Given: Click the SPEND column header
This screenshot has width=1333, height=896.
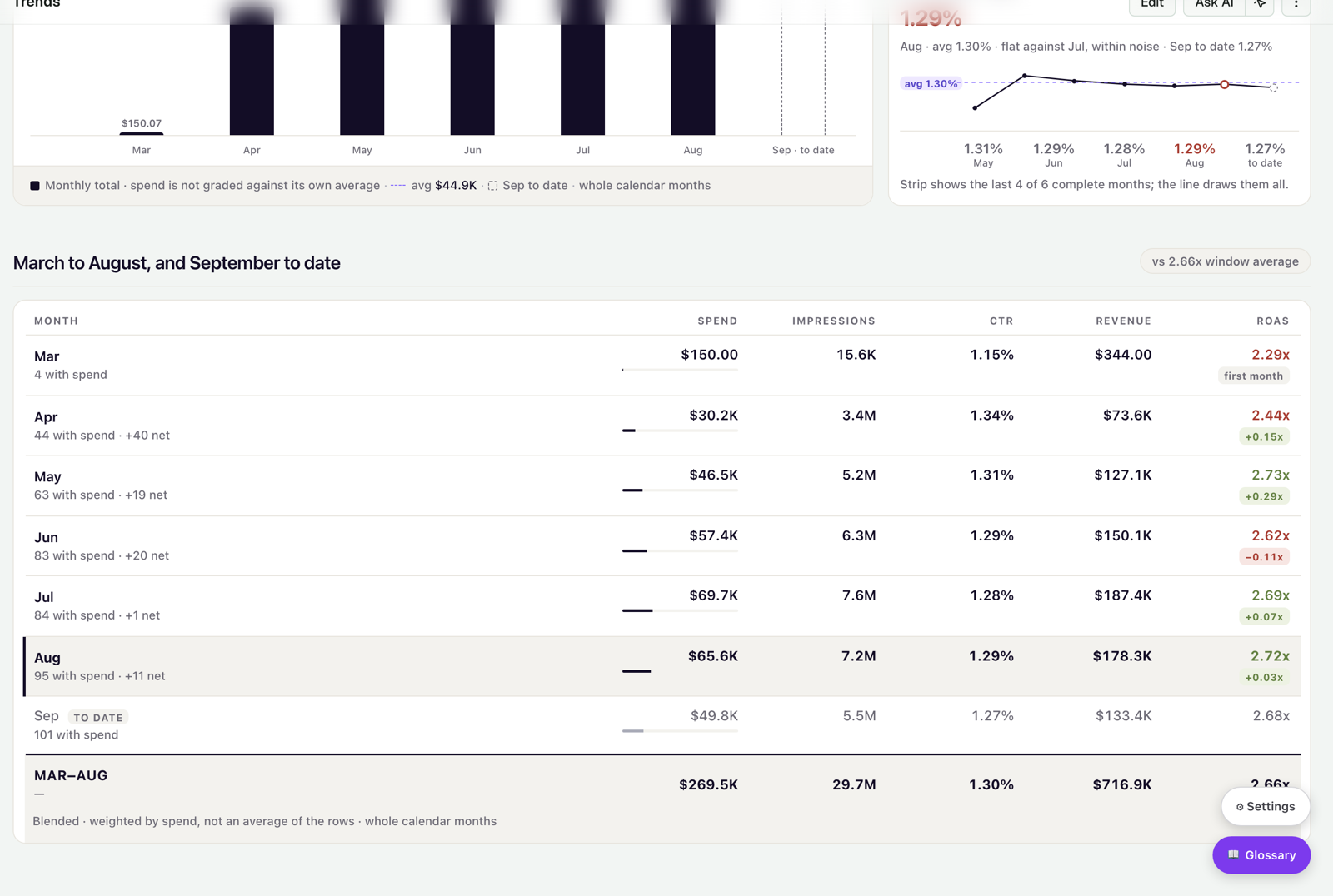Looking at the screenshot, I should pyautogui.click(x=717, y=321).
